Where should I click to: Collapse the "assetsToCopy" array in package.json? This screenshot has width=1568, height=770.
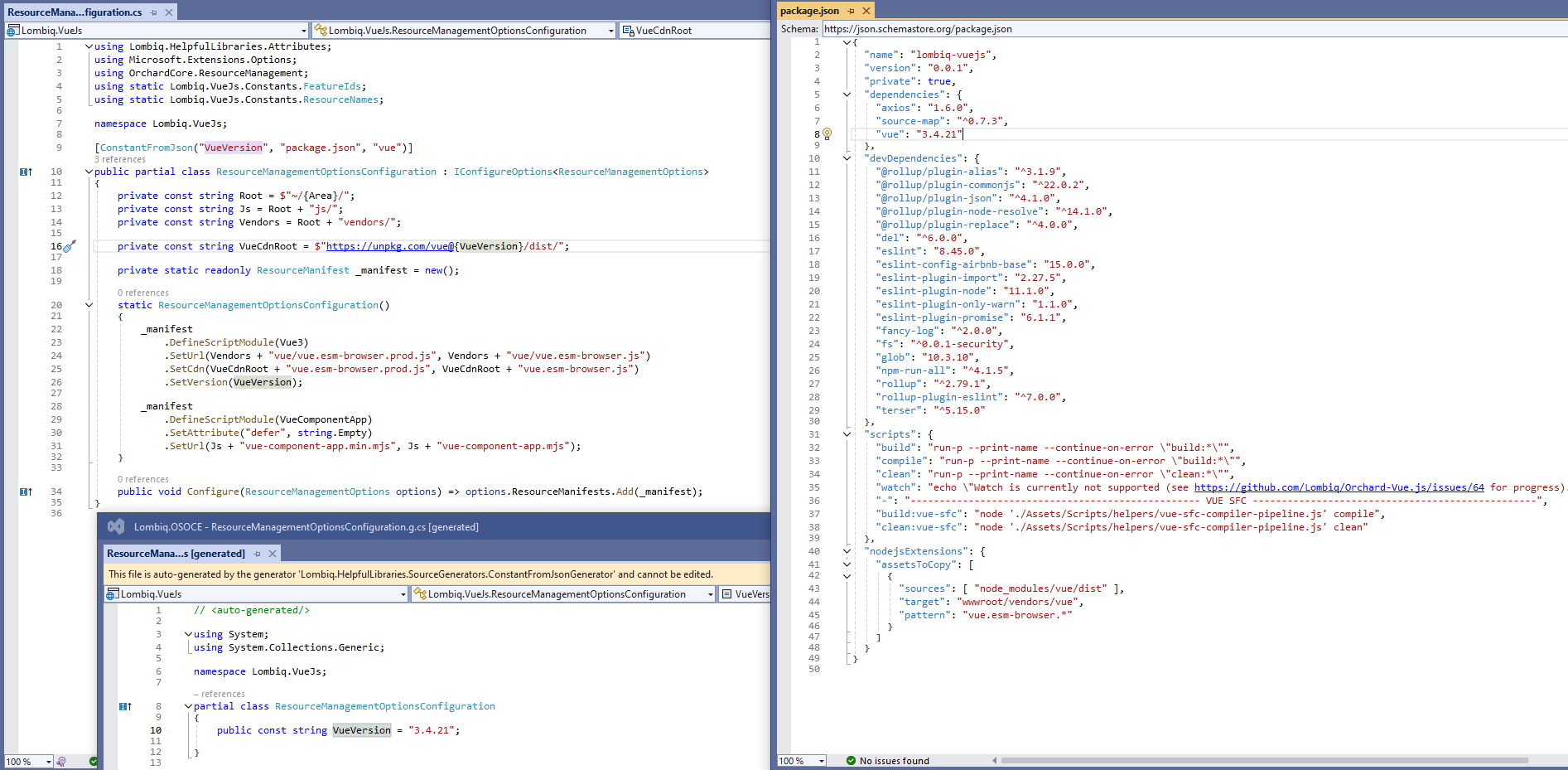tap(847, 564)
